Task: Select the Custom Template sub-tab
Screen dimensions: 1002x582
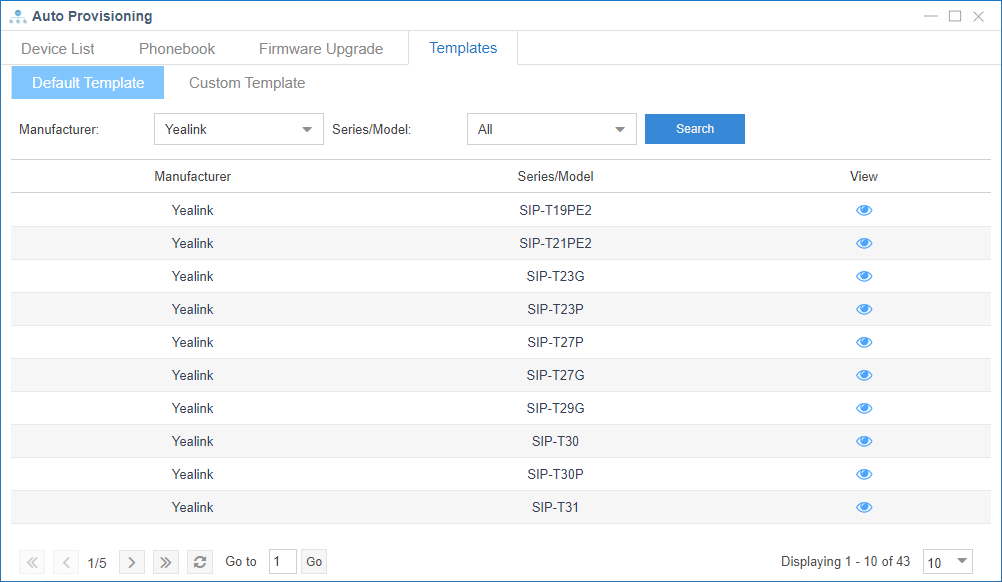Action: 247,83
